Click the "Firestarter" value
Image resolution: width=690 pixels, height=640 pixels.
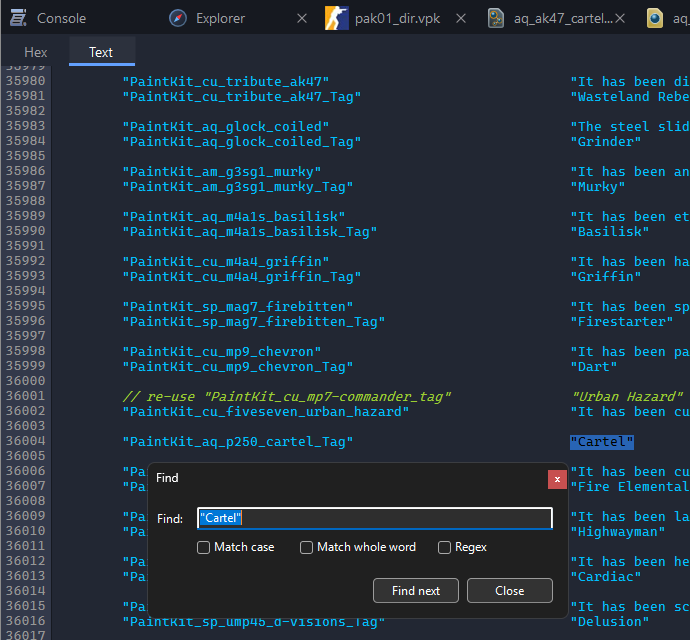coord(621,321)
